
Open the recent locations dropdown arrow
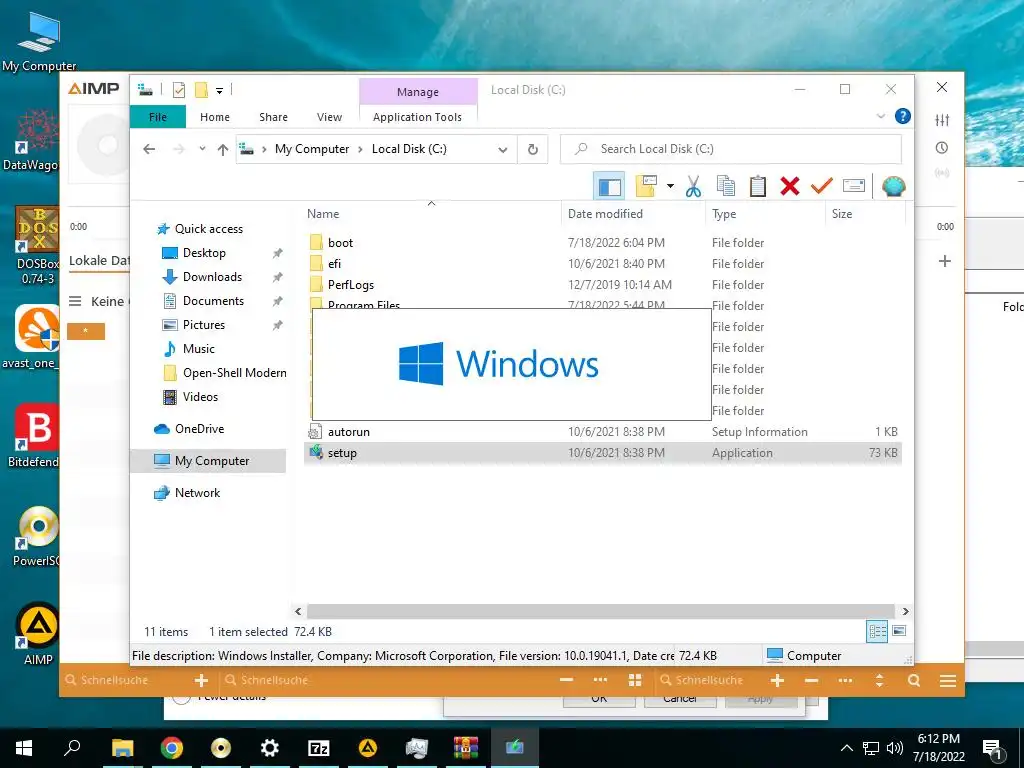(x=202, y=149)
